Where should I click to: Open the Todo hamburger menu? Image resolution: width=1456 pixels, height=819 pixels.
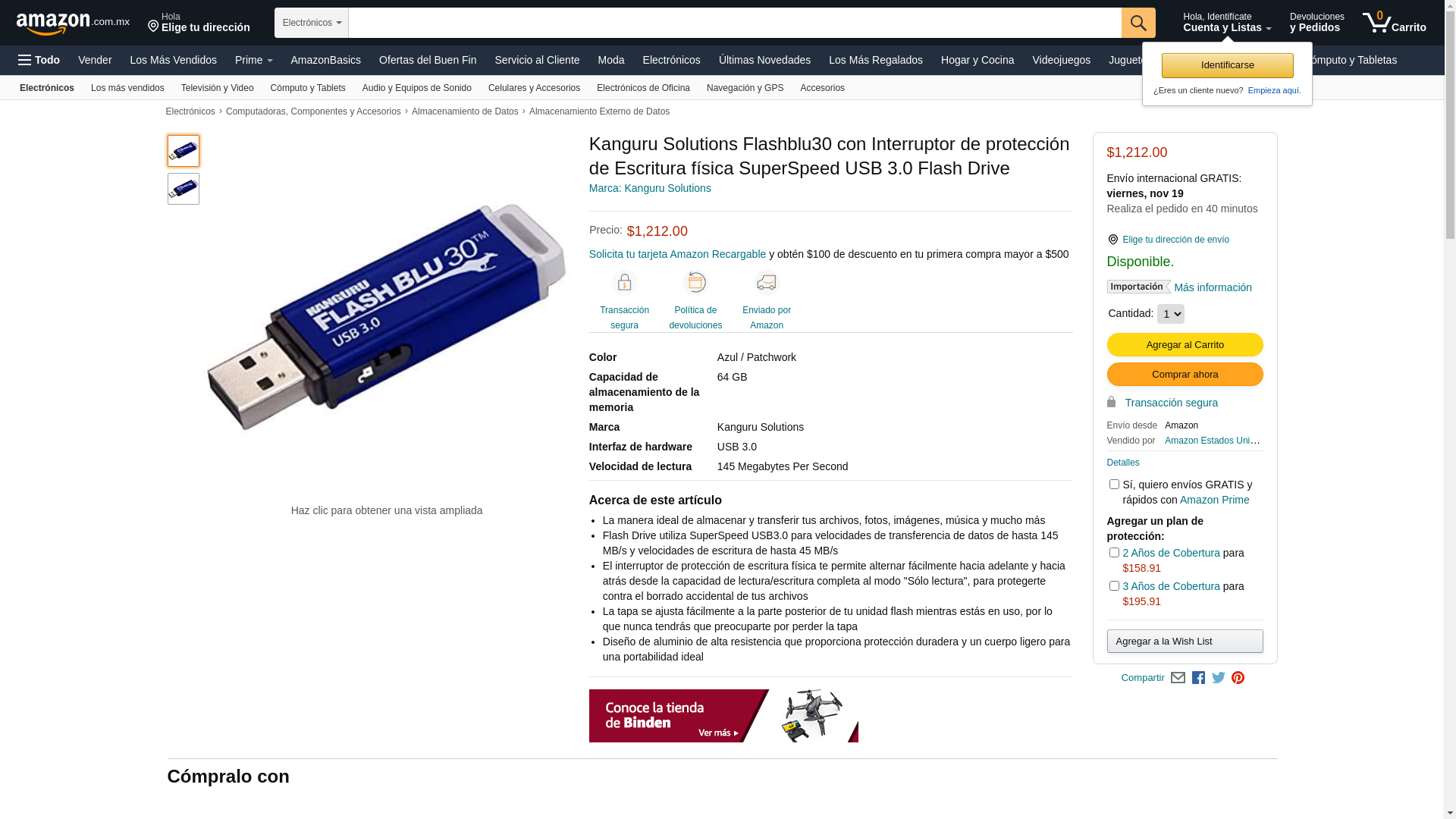pos(39,60)
